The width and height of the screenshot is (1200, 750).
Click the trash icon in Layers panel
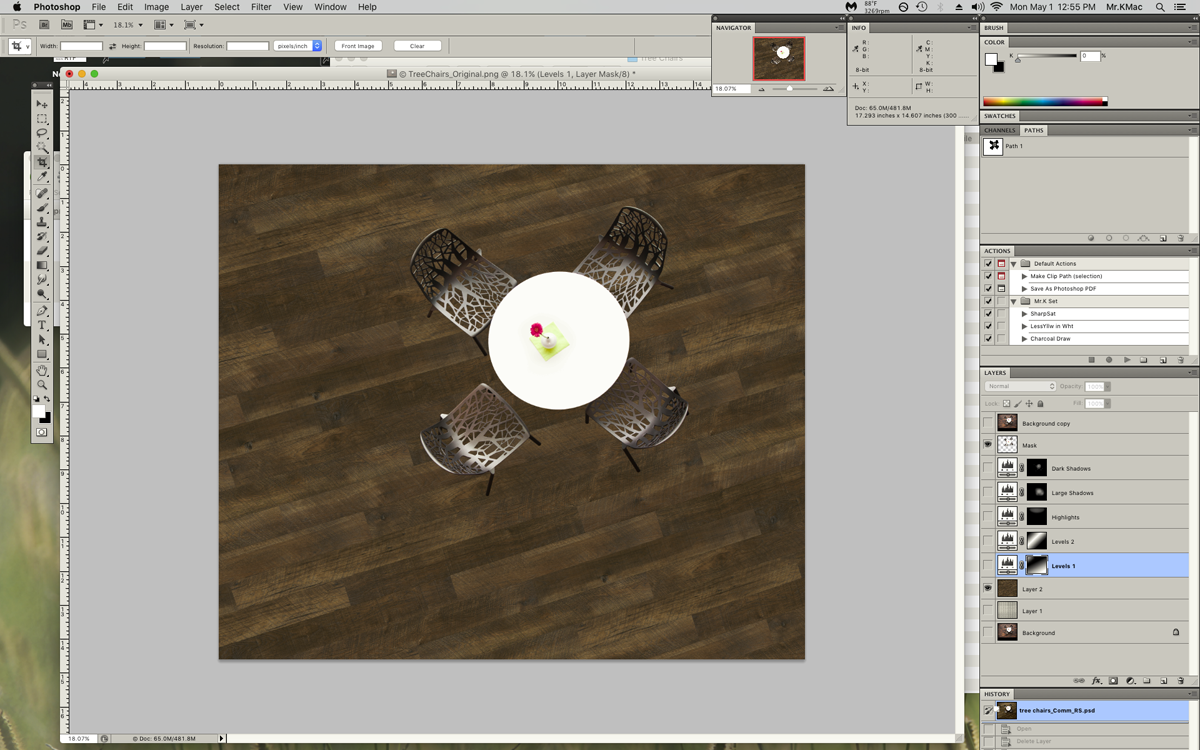tap(1181, 680)
